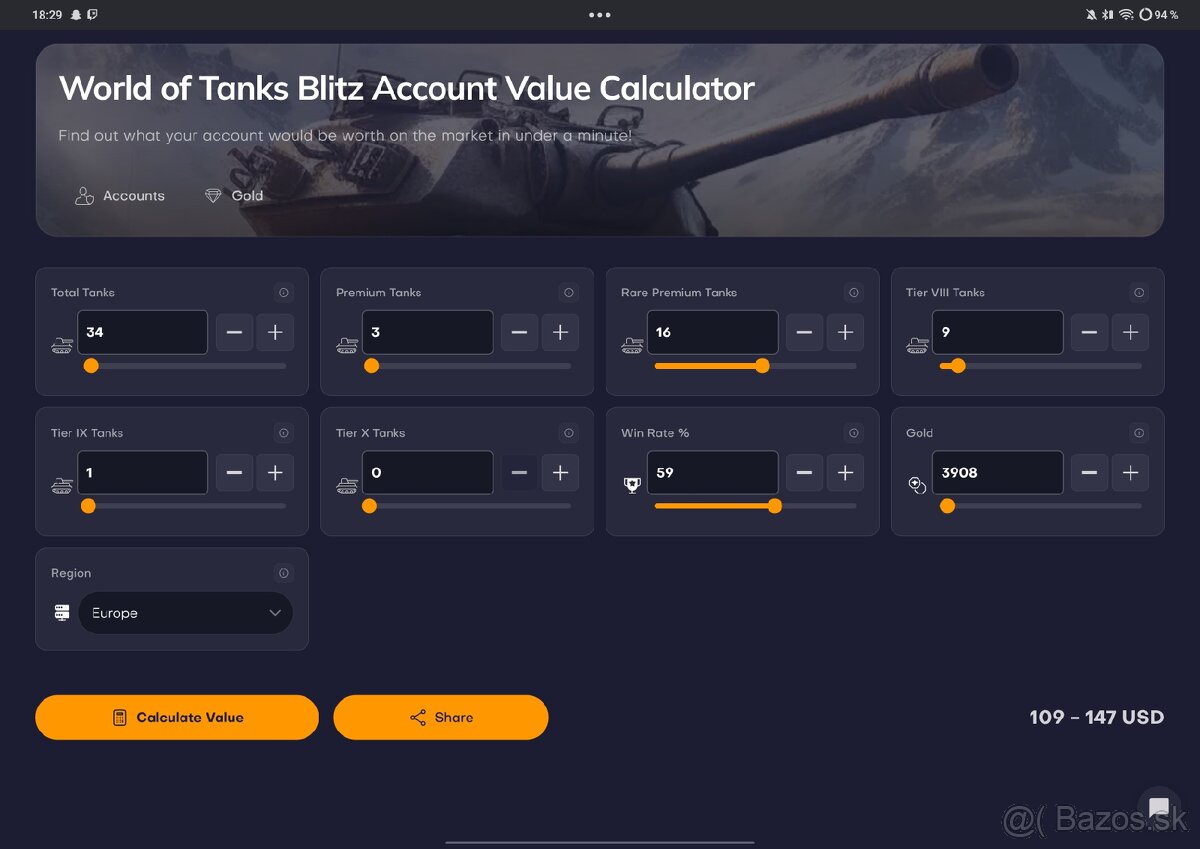Click the info icon on Total Tanks card
This screenshot has height=849, width=1200.
click(284, 293)
